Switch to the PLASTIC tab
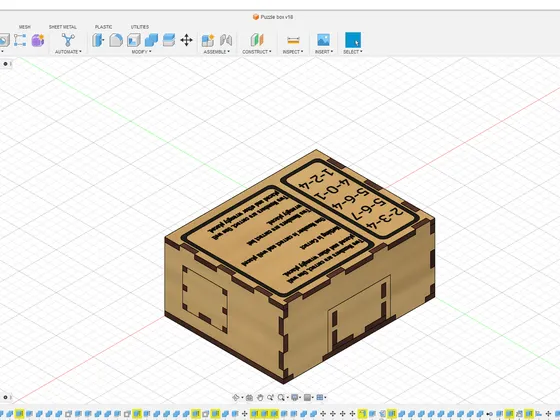Viewport: 560px width, 420px height. pyautogui.click(x=104, y=27)
